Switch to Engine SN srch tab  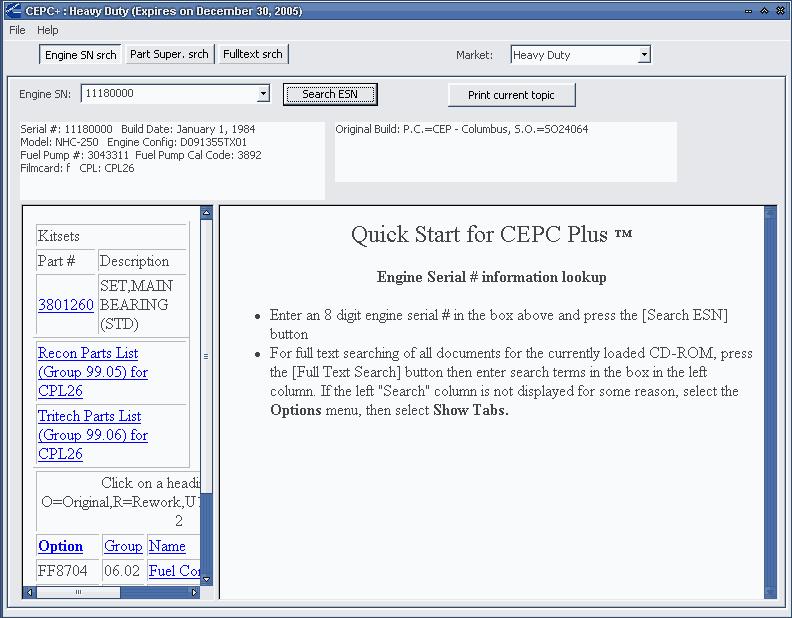80,55
